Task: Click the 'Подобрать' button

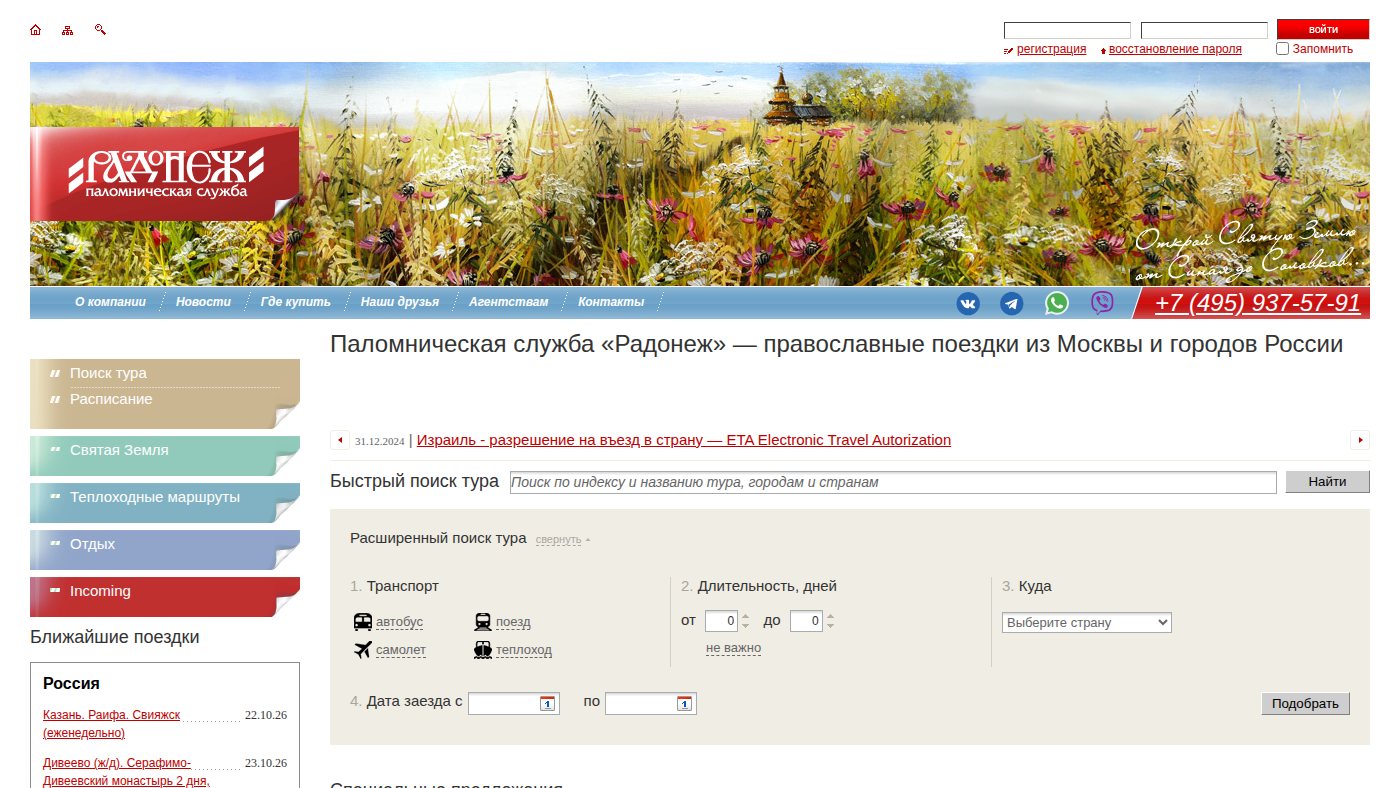Action: tap(1305, 703)
